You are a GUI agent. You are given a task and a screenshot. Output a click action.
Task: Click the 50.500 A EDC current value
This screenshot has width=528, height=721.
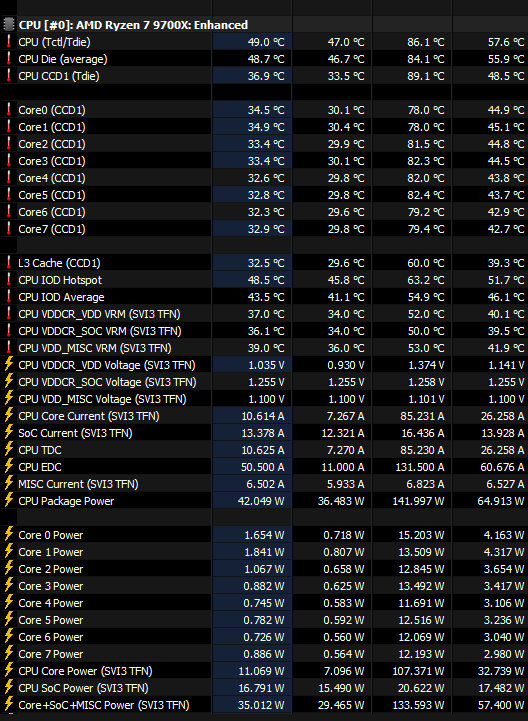263,468
